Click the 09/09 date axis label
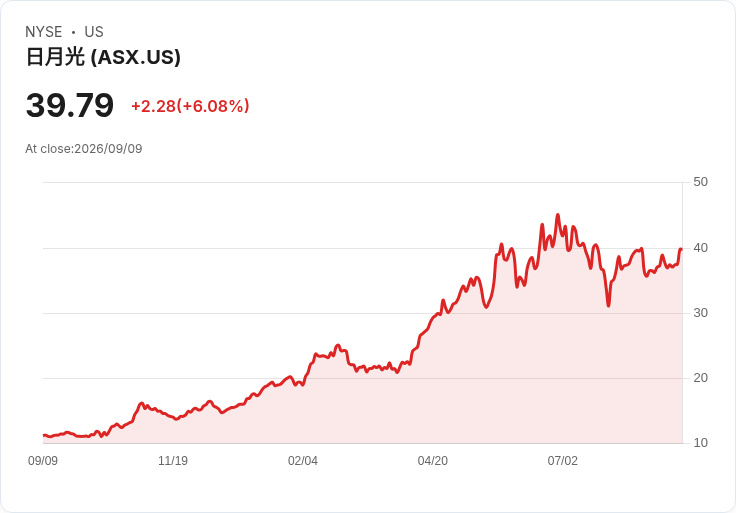Viewport: 736px width, 513px height. pos(43,460)
